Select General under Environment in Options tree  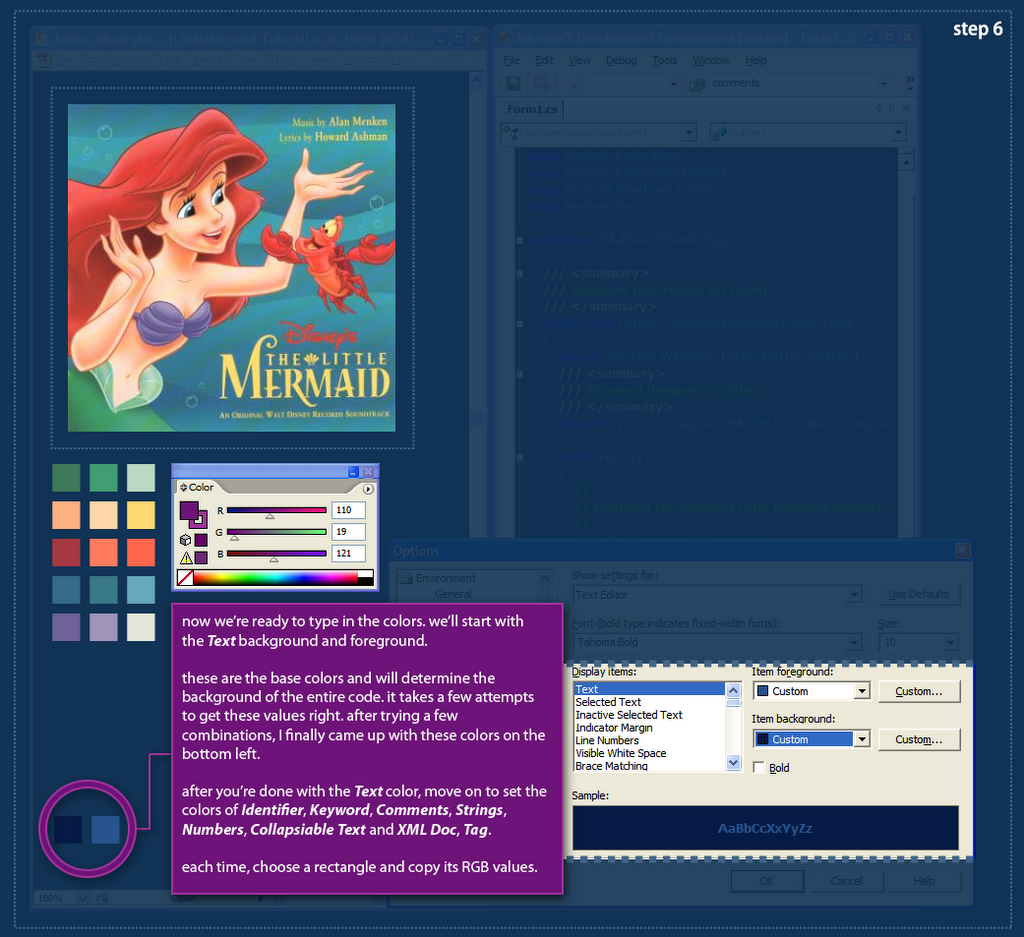(x=453, y=594)
